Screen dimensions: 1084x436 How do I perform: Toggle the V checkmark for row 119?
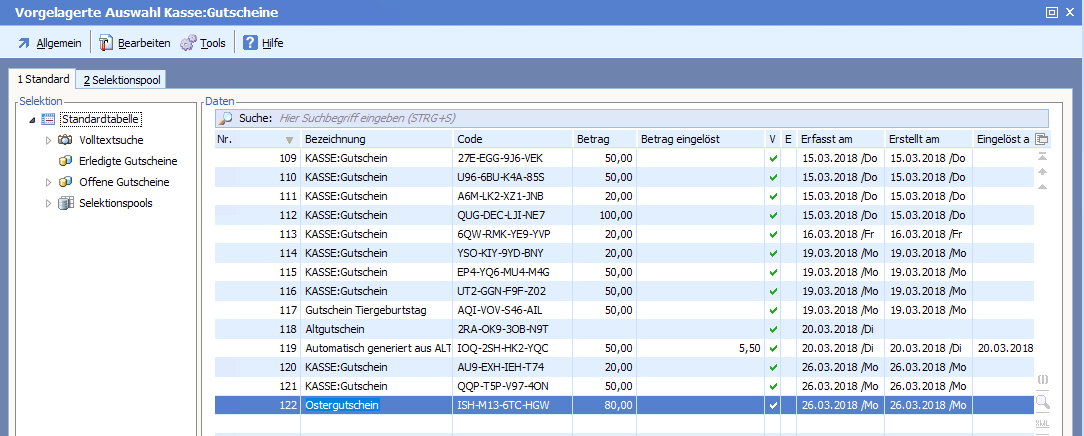773,348
